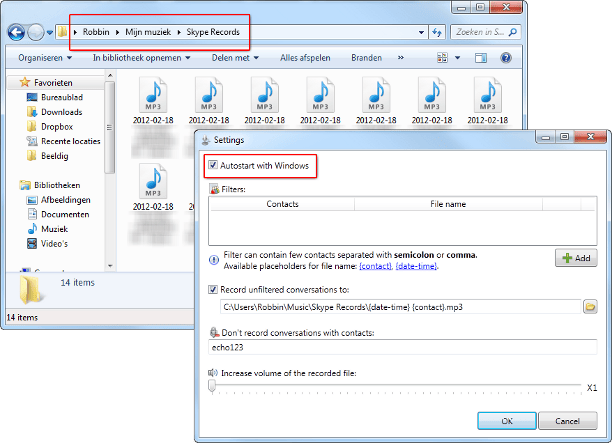Open the Organiseren menu
This screenshot has height=443, width=612.
pos(45,58)
